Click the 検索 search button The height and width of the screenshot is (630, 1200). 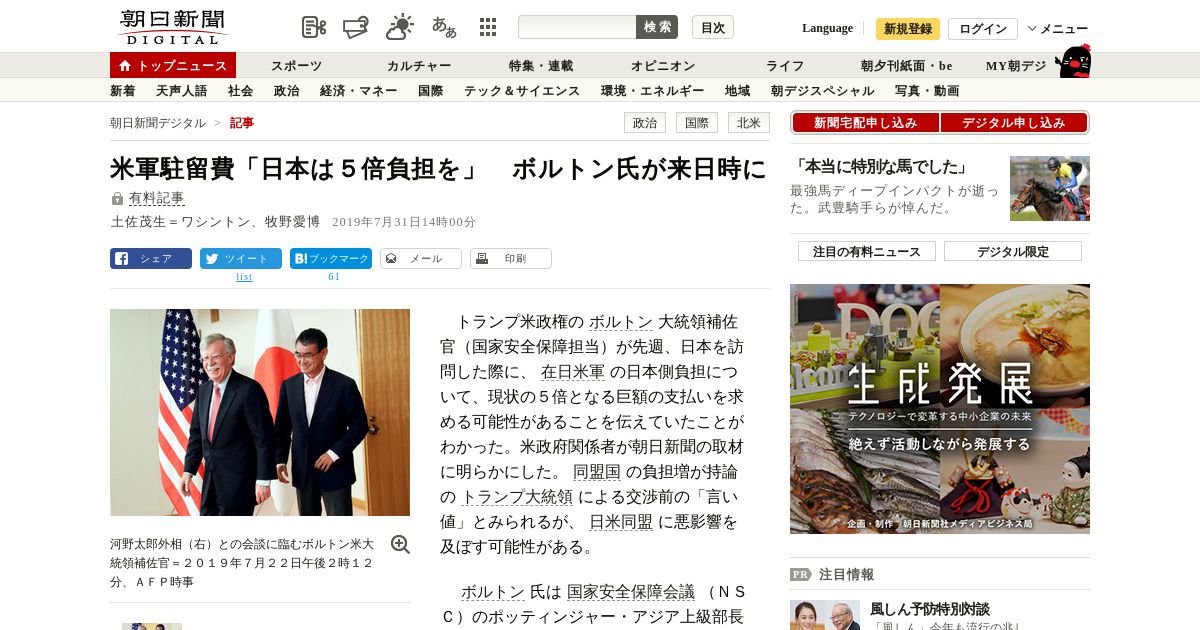click(x=657, y=27)
